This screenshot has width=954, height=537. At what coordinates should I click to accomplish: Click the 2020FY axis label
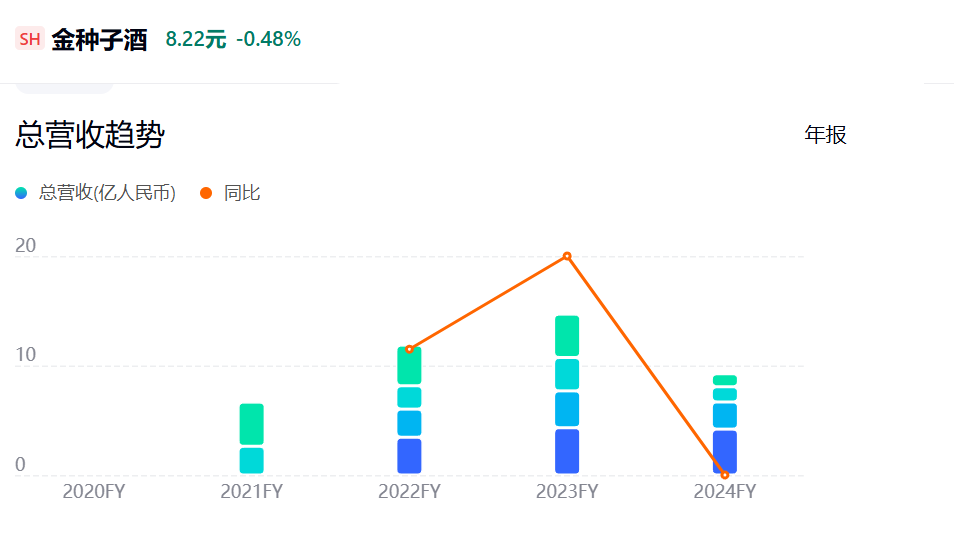click(x=94, y=491)
